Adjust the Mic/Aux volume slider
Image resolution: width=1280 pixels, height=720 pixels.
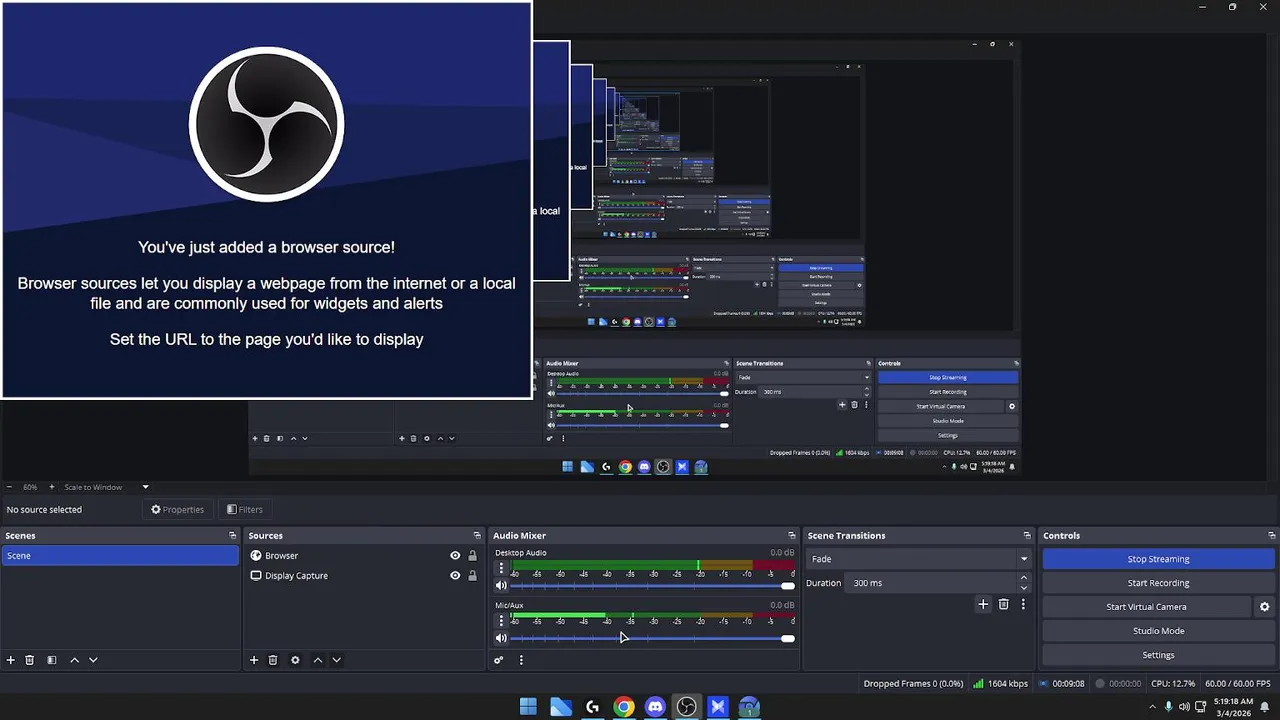tap(652, 638)
